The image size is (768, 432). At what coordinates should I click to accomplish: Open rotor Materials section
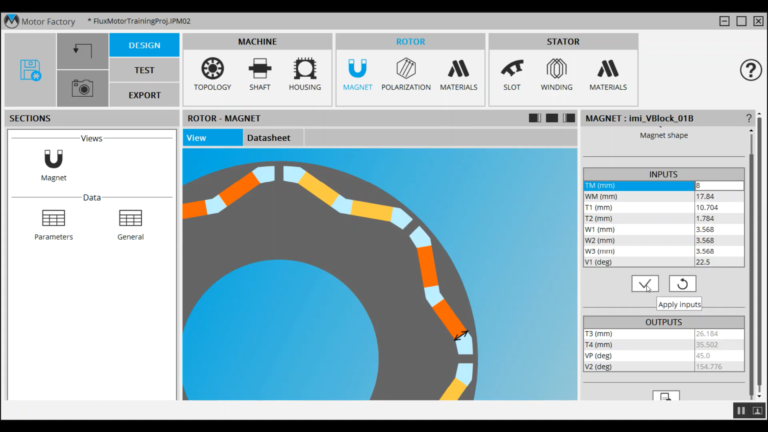[x=458, y=74]
